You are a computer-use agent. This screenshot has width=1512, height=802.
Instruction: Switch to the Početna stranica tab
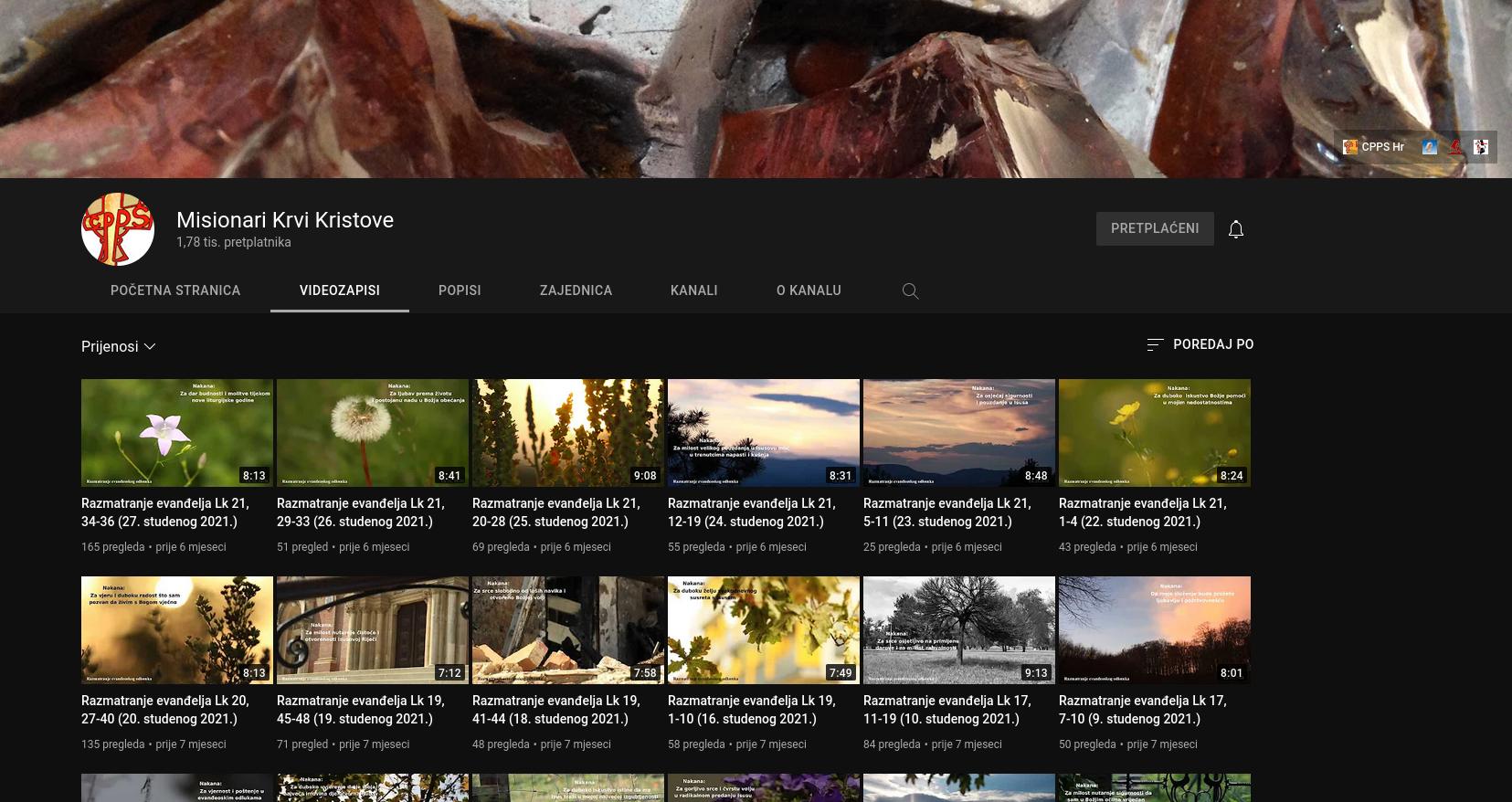(x=175, y=290)
